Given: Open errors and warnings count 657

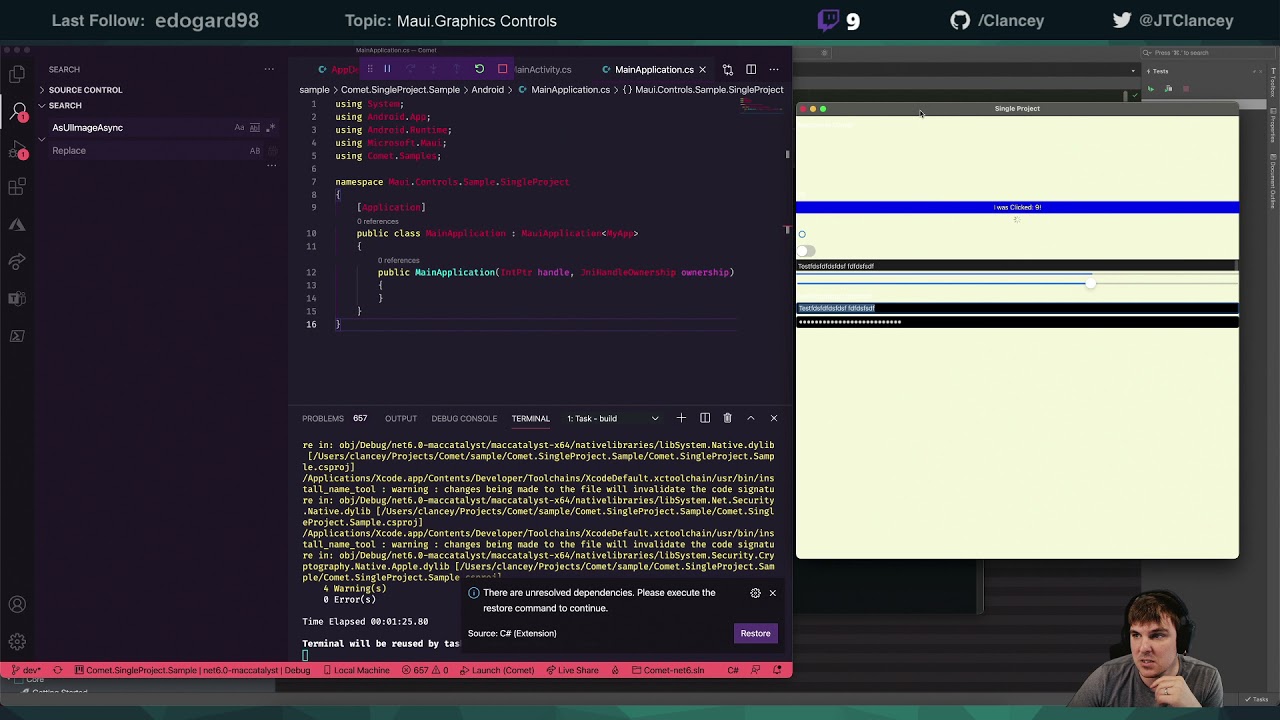Looking at the screenshot, I should [424, 670].
